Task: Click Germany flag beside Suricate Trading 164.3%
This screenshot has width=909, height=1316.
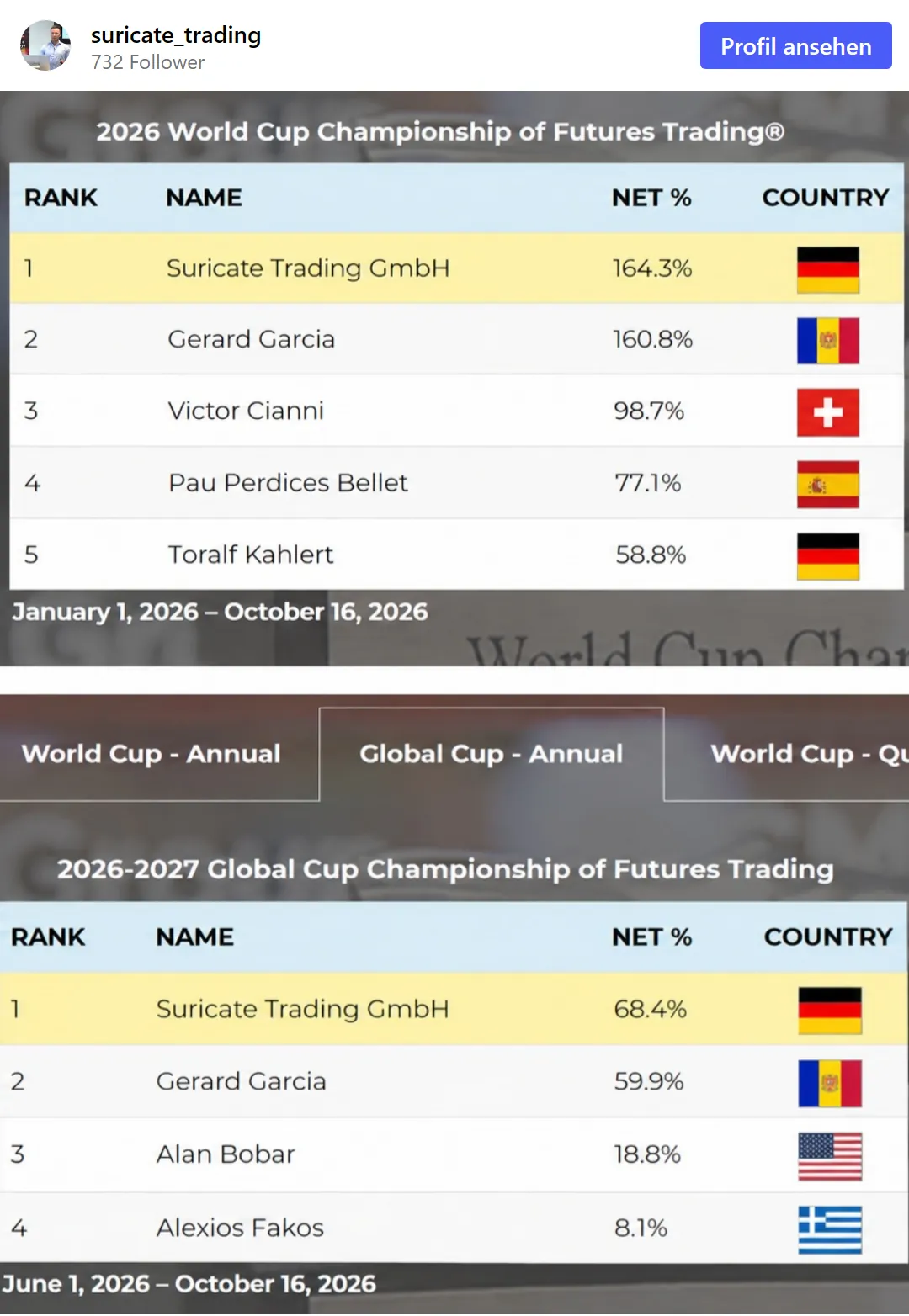Action: [828, 269]
